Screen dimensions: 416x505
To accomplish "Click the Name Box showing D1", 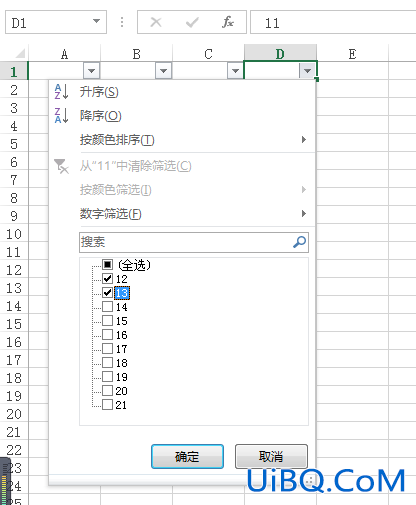I will (56, 22).
